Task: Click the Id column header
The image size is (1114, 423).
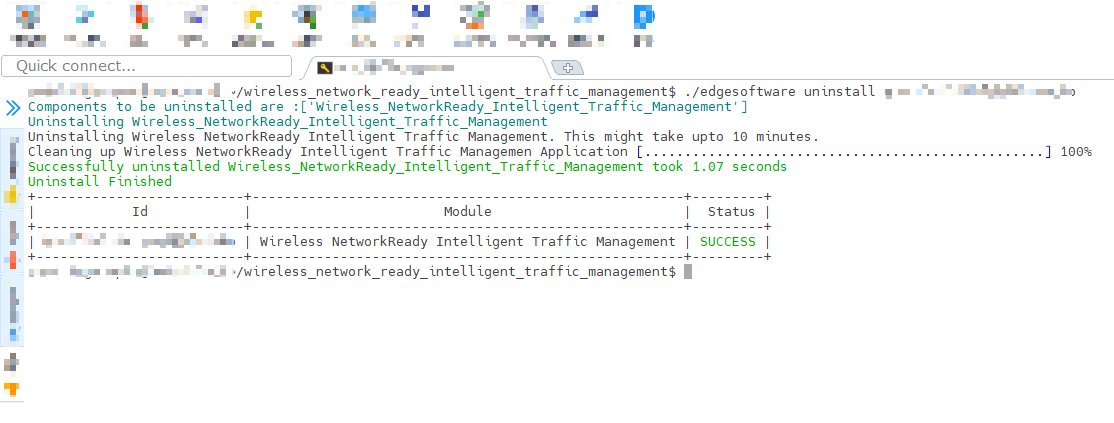Action: 140,212
